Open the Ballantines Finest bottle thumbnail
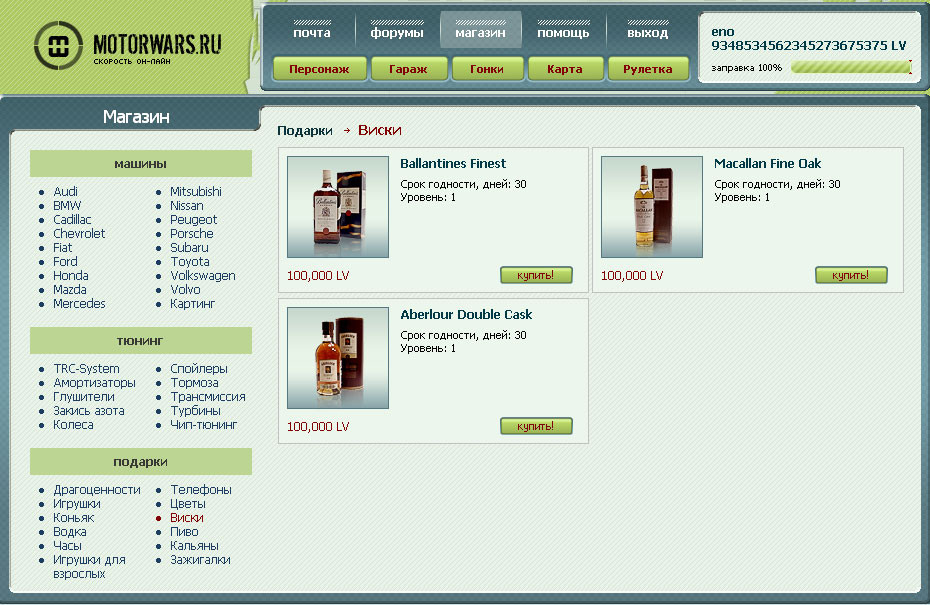930x605 pixels. click(338, 207)
